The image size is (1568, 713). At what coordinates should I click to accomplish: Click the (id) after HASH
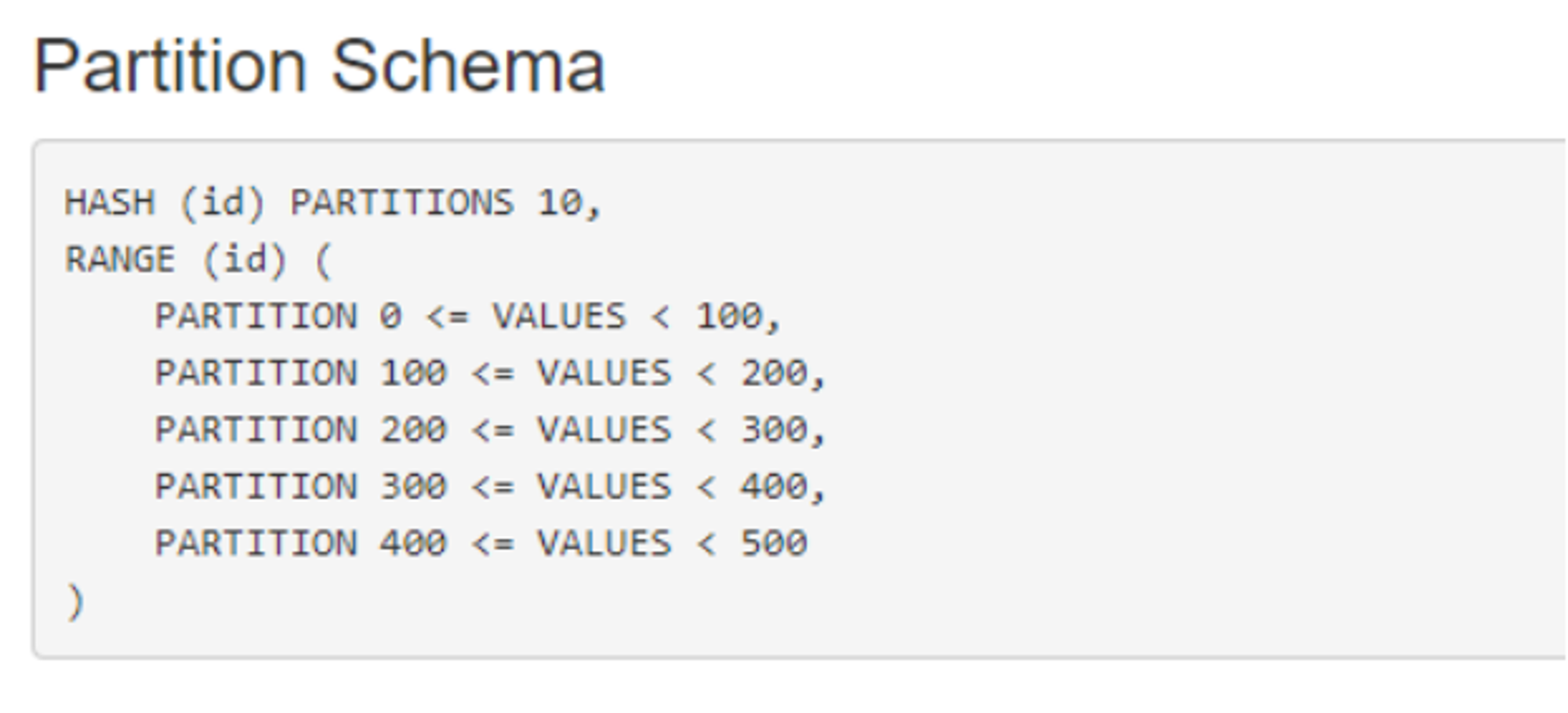(223, 203)
